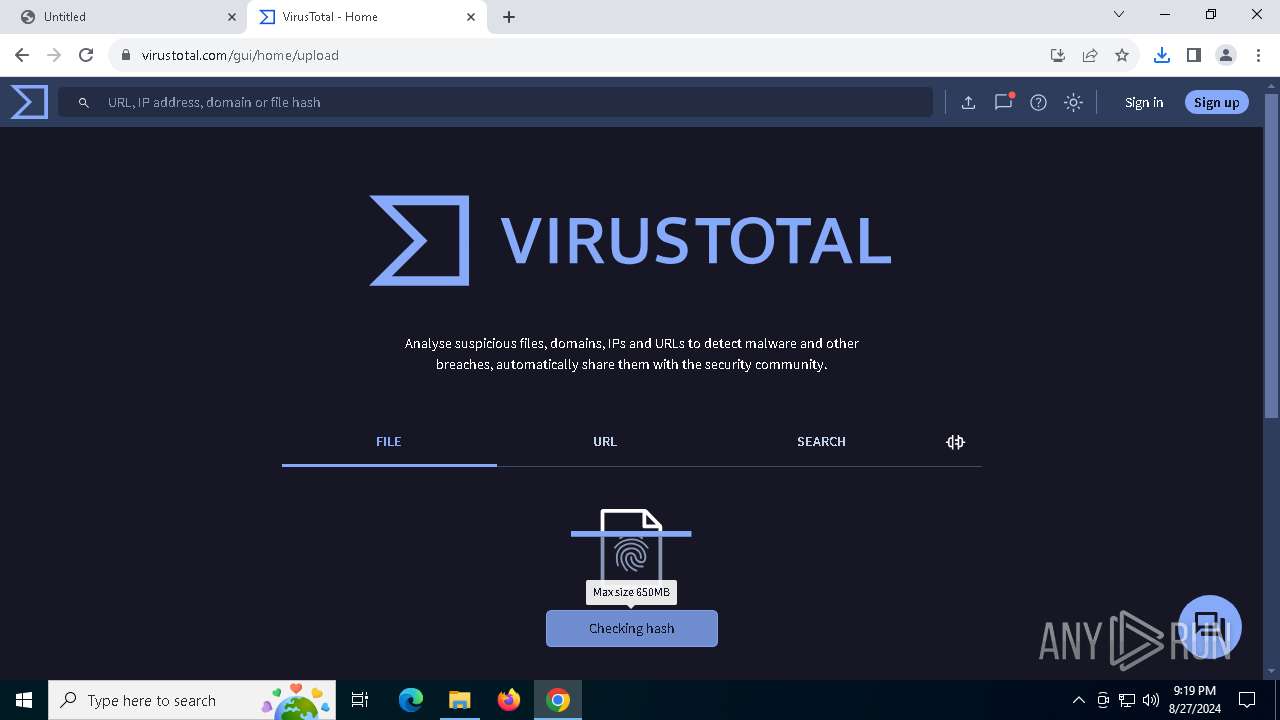The width and height of the screenshot is (1280, 720).
Task: Open a new browser tab with plus
Action: [x=509, y=17]
